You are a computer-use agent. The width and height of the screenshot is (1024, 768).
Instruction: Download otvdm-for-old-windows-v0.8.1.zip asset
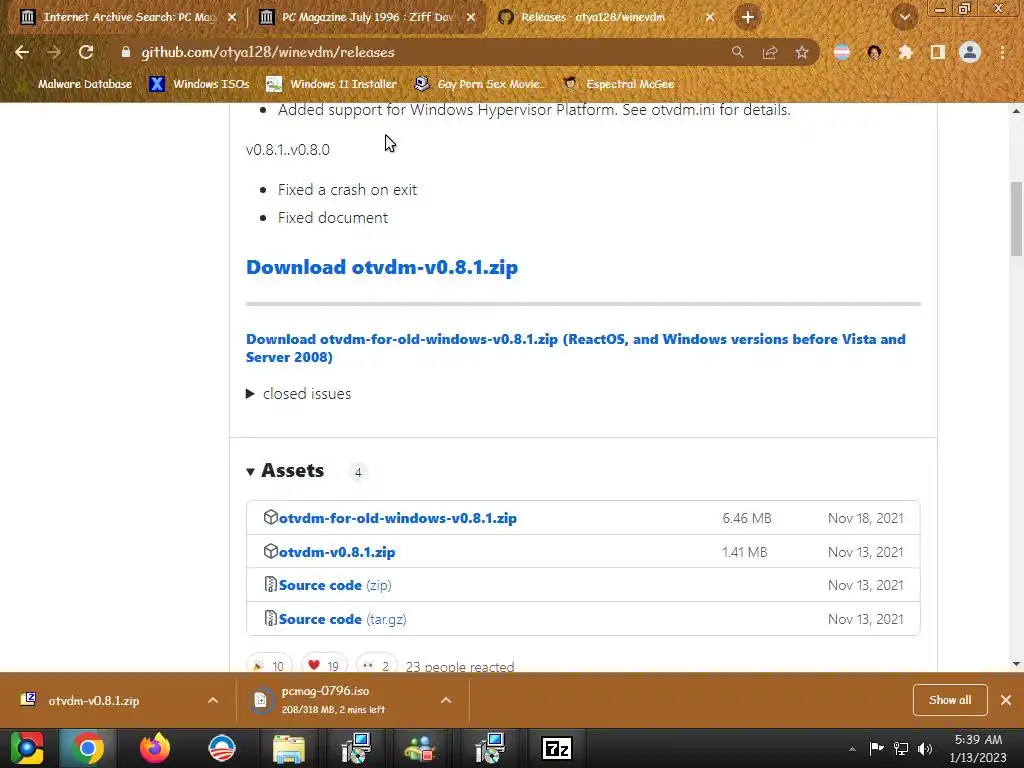(398, 518)
